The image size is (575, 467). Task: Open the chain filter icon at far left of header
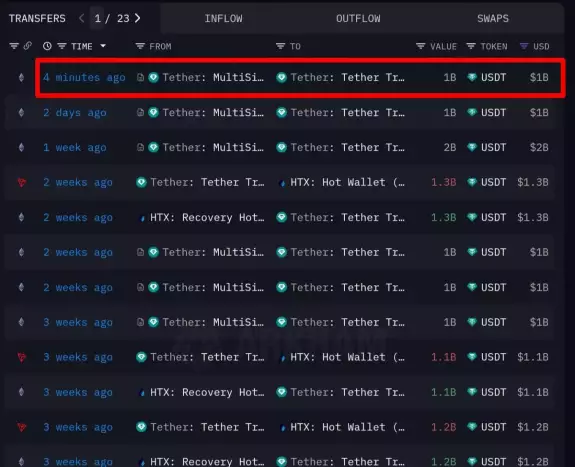[14, 46]
